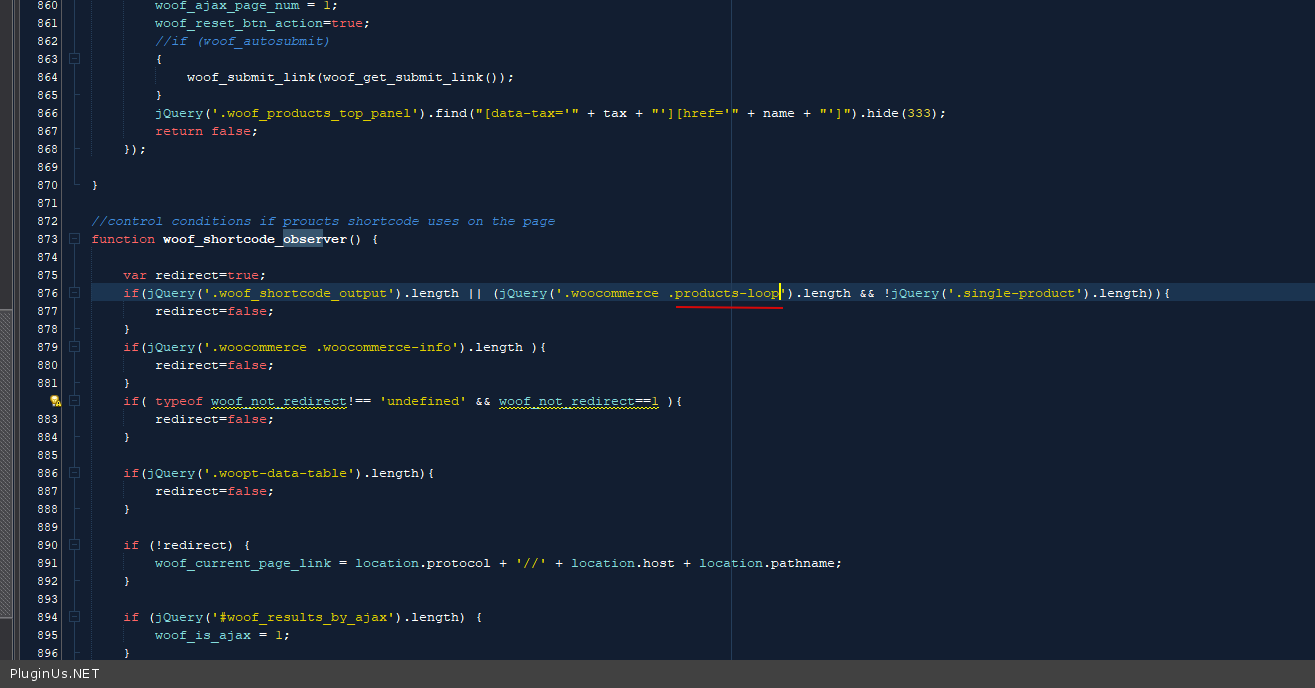Collapse the woof_shortcode_observer function fold

click(x=74, y=239)
